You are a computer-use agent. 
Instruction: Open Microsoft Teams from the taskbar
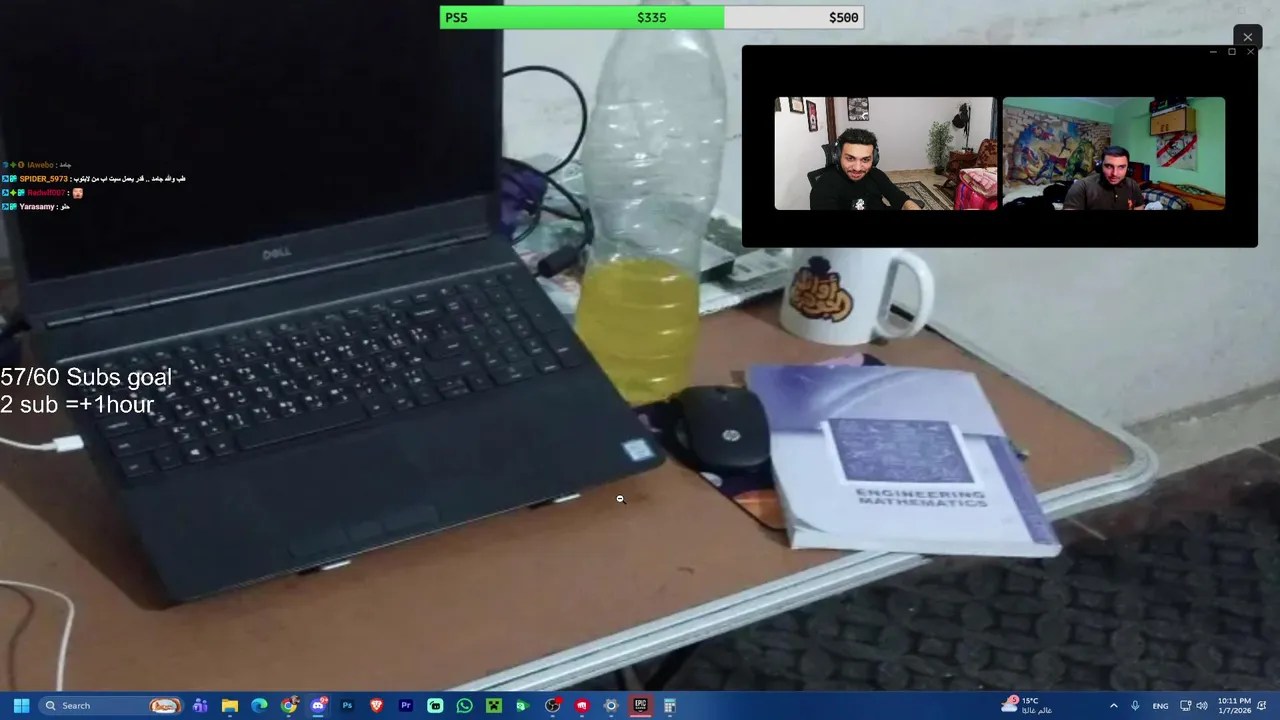200,705
